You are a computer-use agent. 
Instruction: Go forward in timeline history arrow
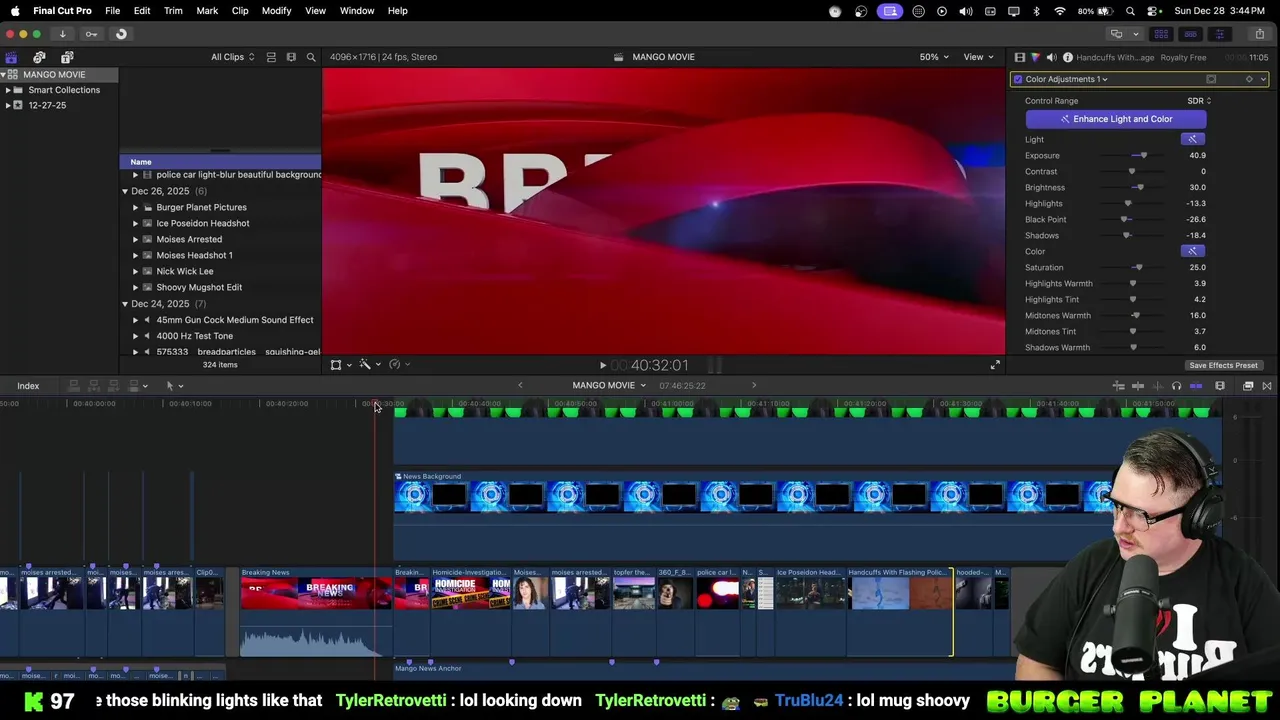(754, 386)
